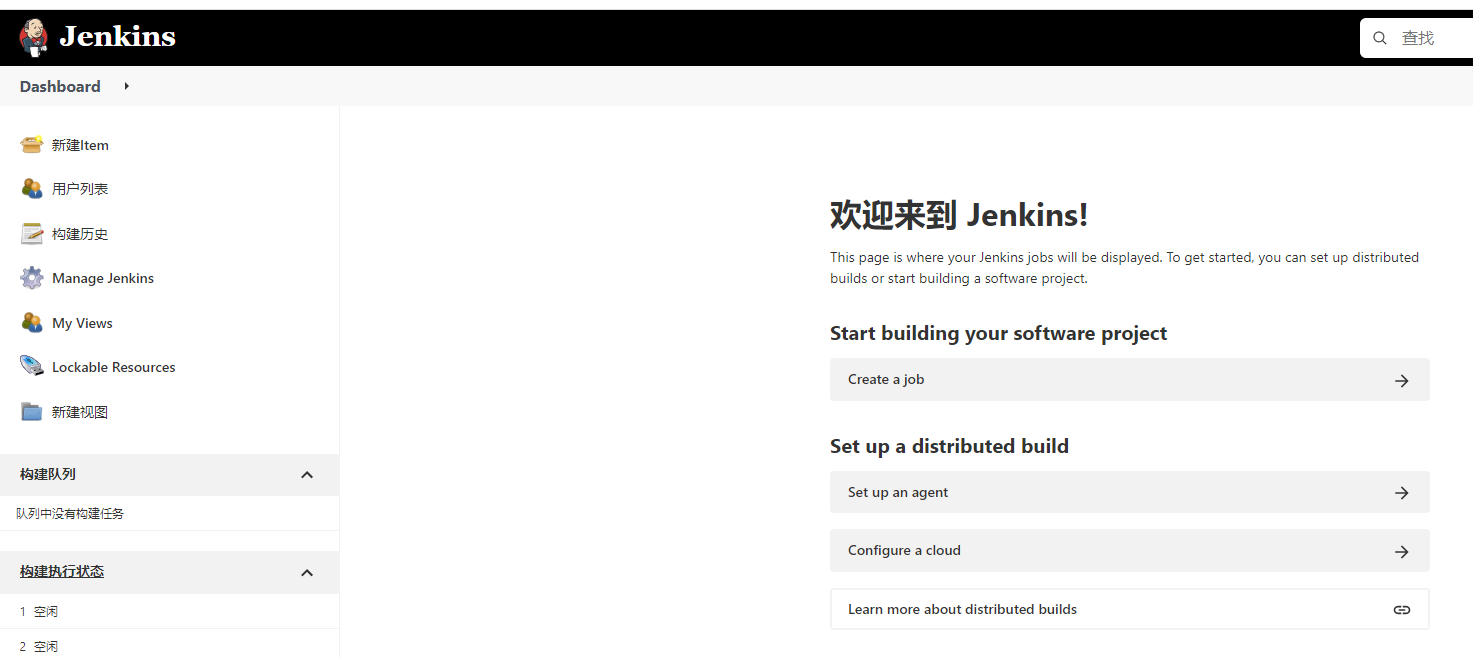
Task: Collapse the 构建执行状态 panel chevron
Action: [307, 573]
